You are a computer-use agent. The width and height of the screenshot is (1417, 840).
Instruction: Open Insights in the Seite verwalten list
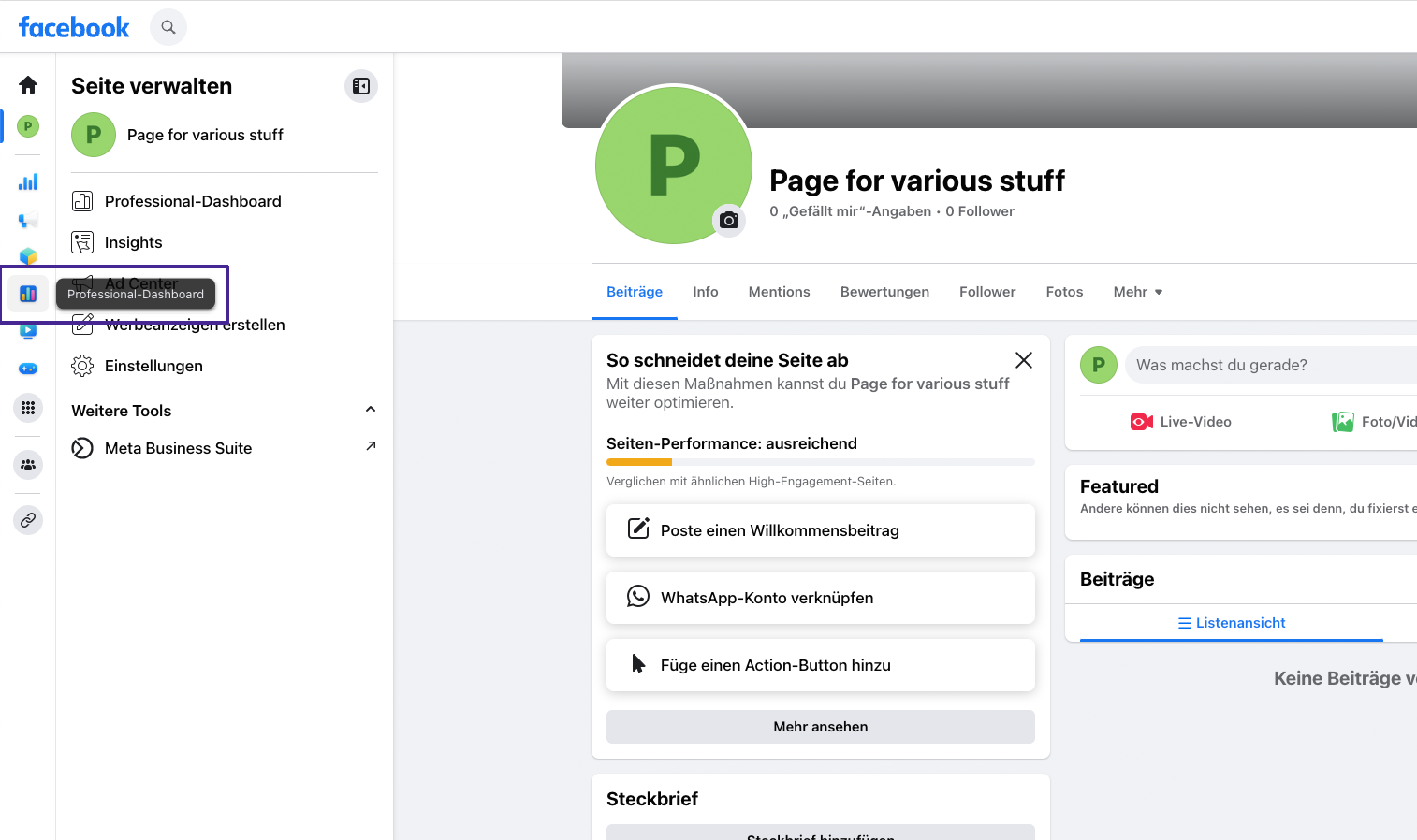(x=225, y=242)
